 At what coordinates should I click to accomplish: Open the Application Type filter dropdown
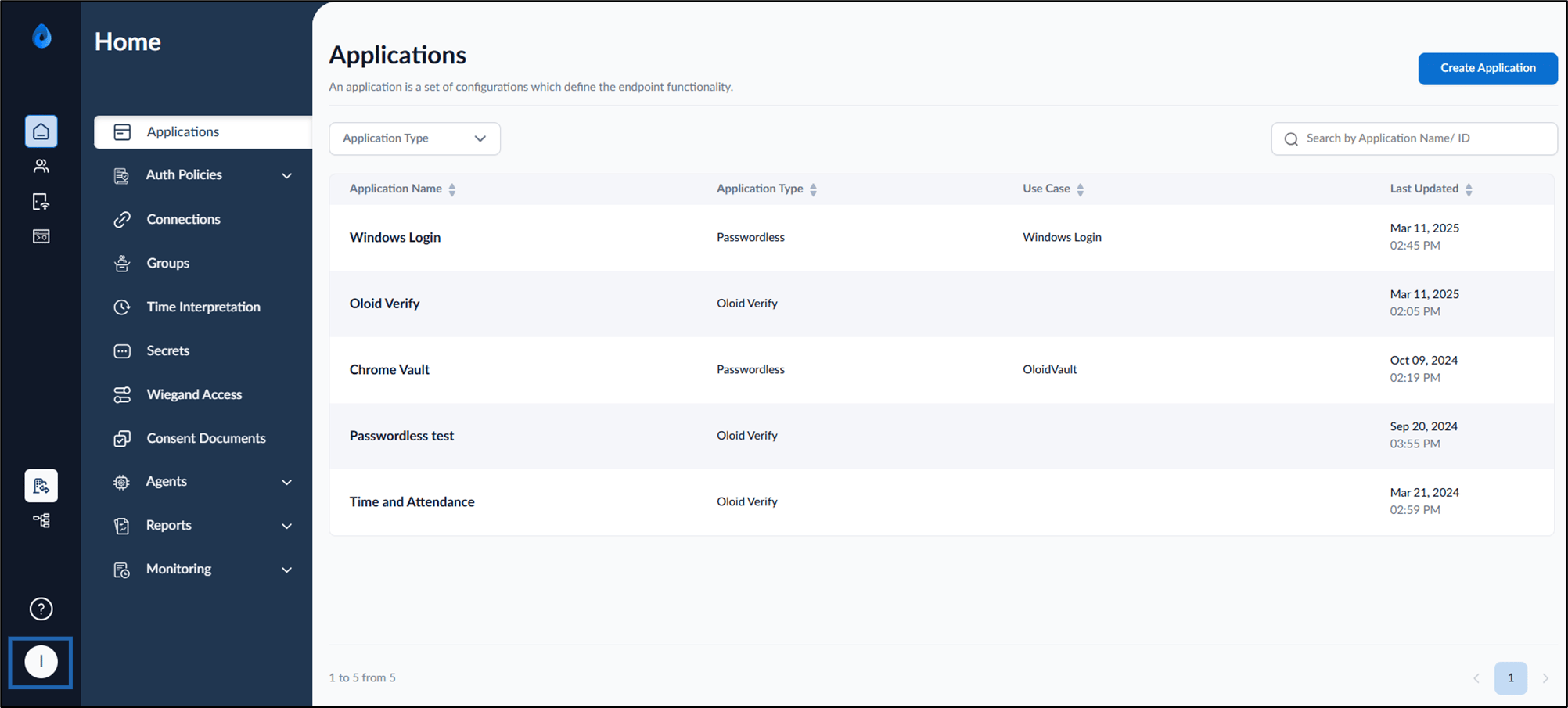point(415,138)
